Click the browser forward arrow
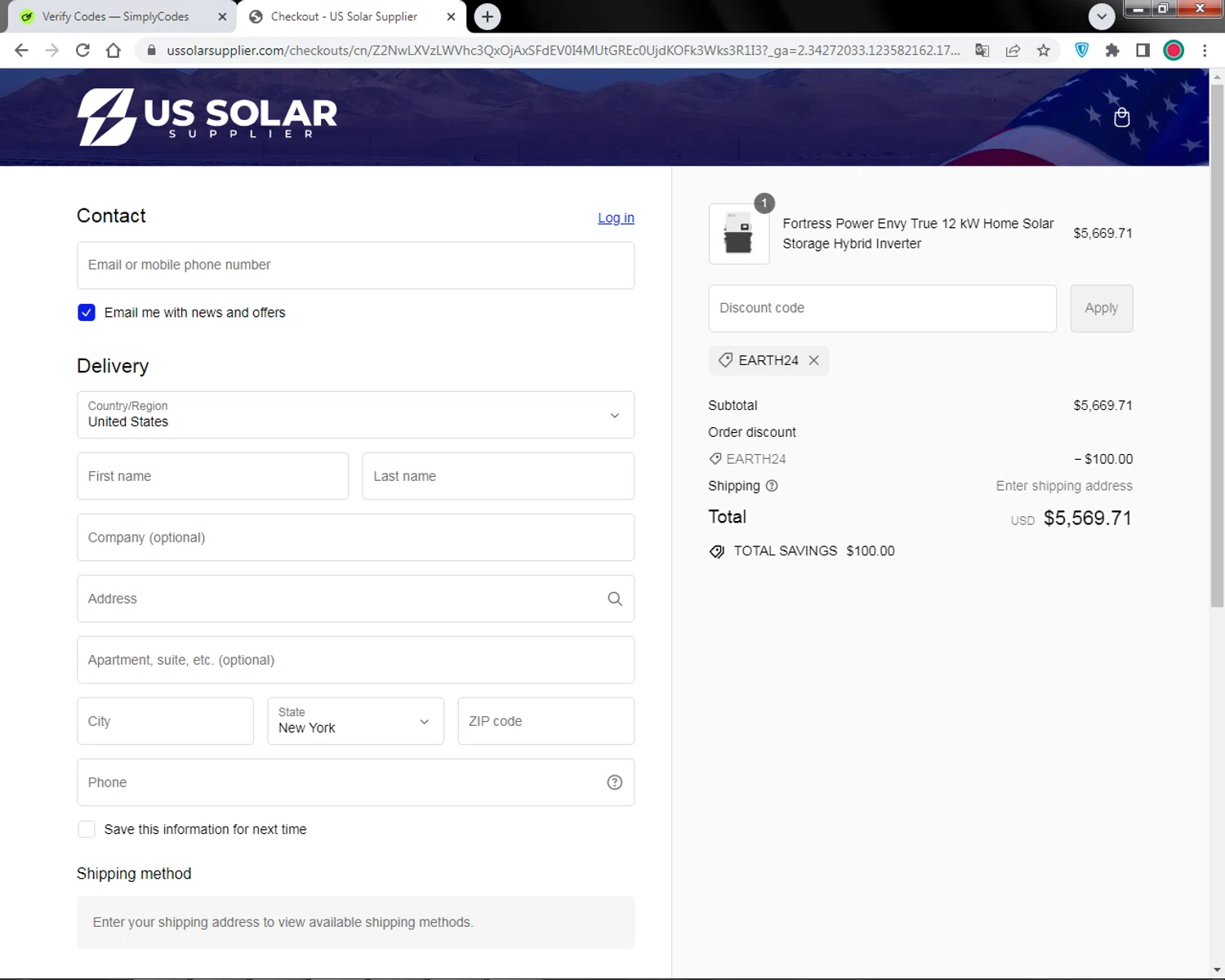Viewport: 1225px width, 980px height. [52, 51]
